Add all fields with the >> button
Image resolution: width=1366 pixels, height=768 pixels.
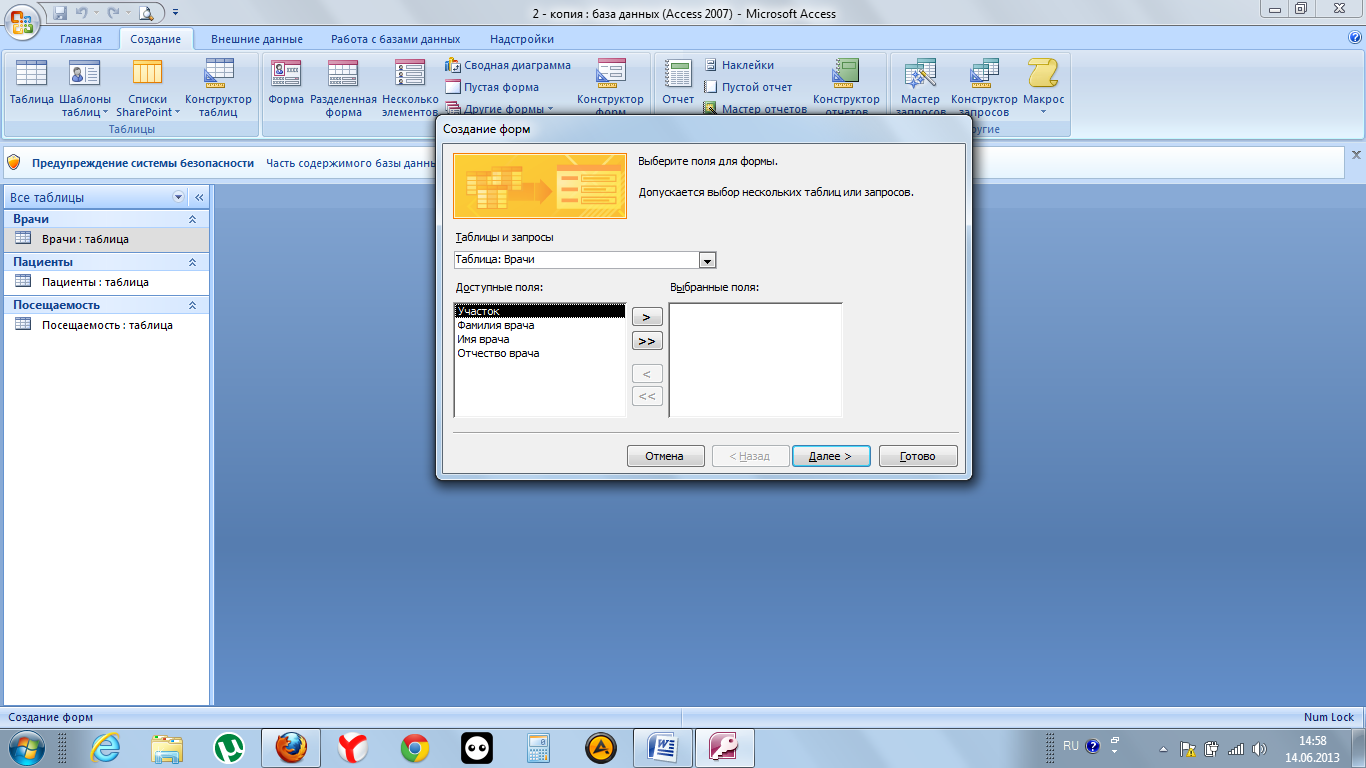tap(647, 341)
